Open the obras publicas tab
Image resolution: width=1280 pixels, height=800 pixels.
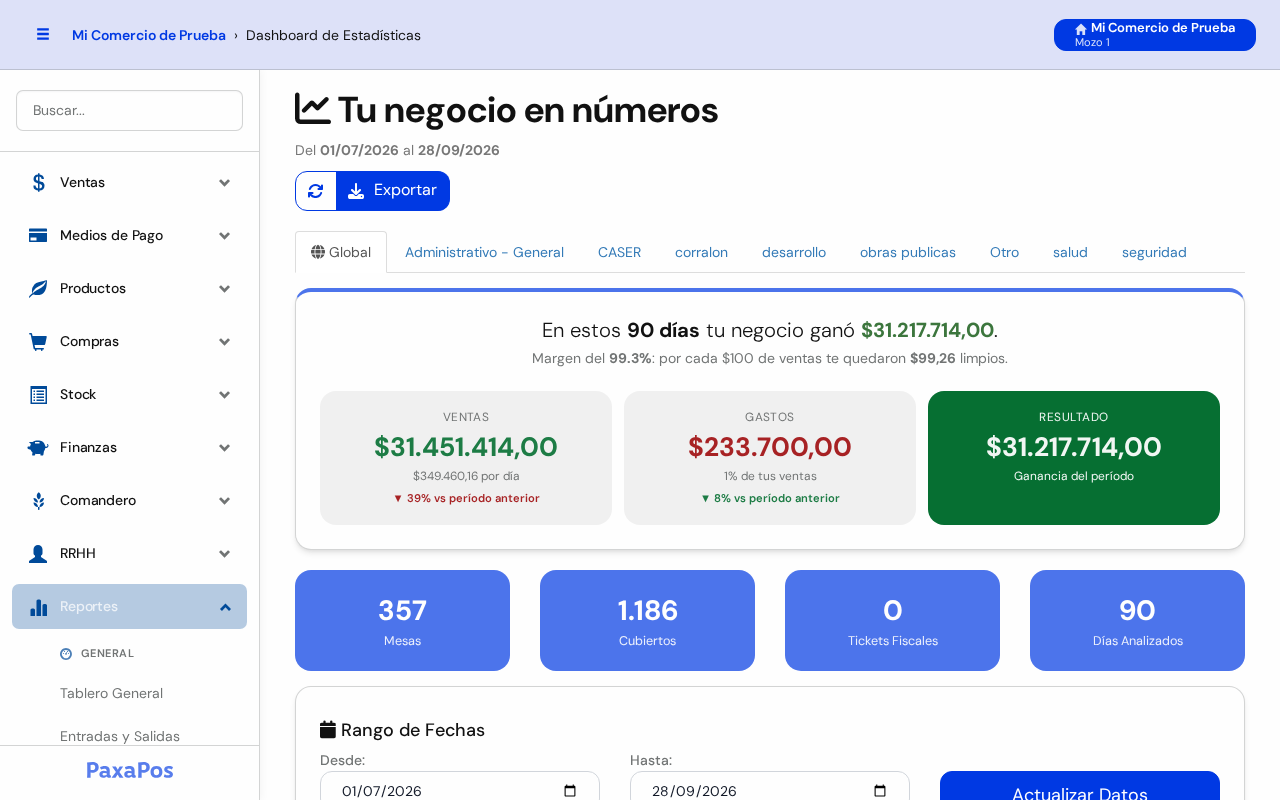(x=908, y=252)
